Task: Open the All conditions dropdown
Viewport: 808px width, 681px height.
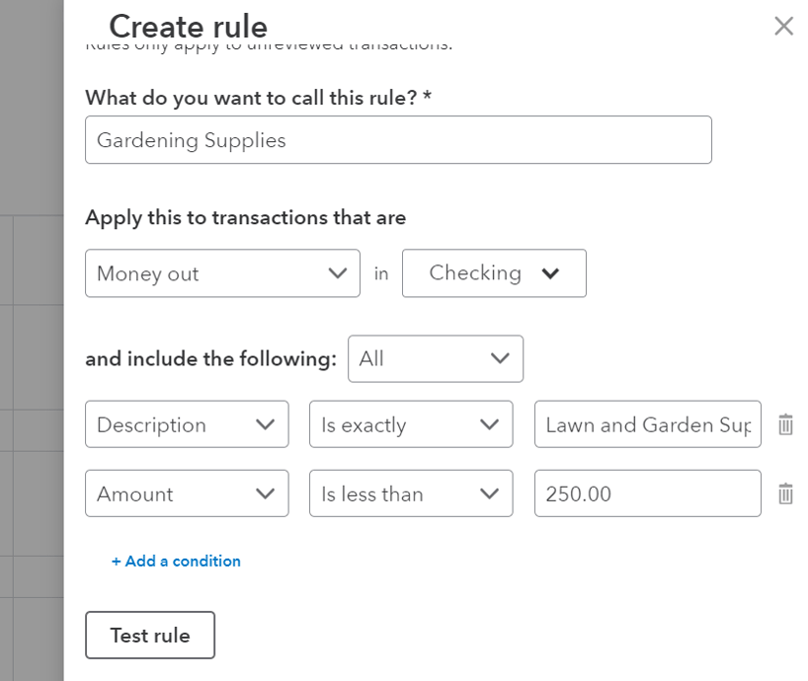Action: point(435,359)
